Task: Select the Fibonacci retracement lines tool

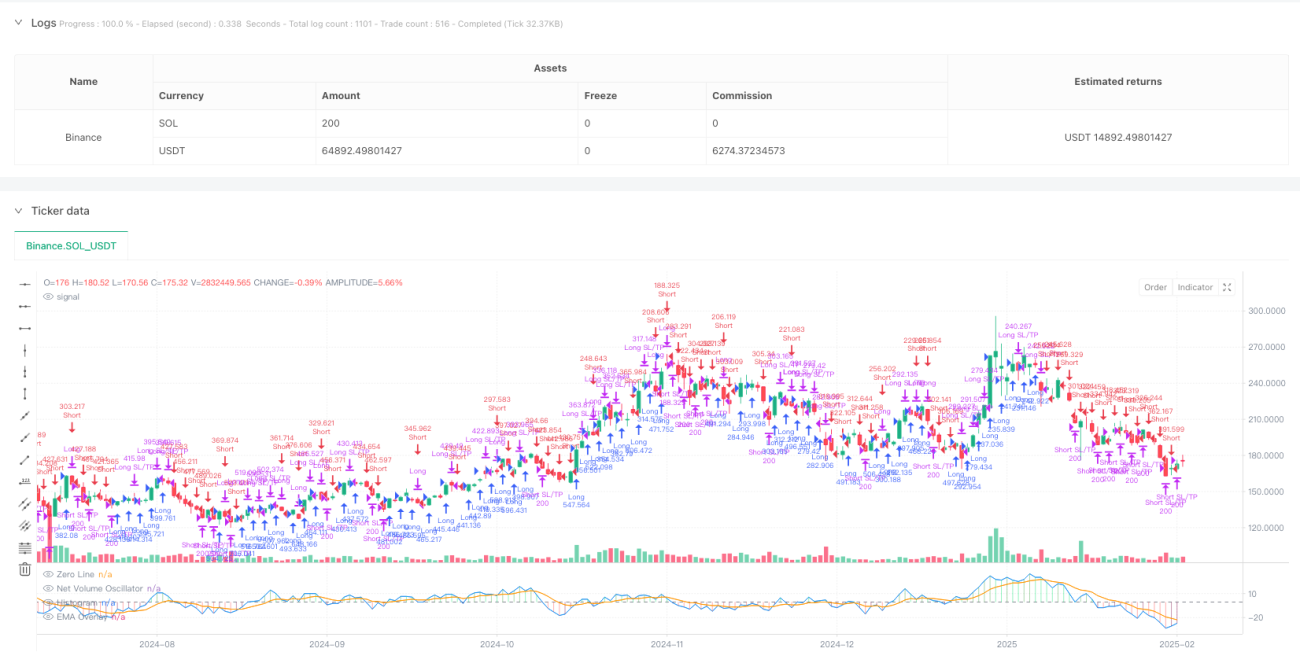Action: click(x=25, y=547)
